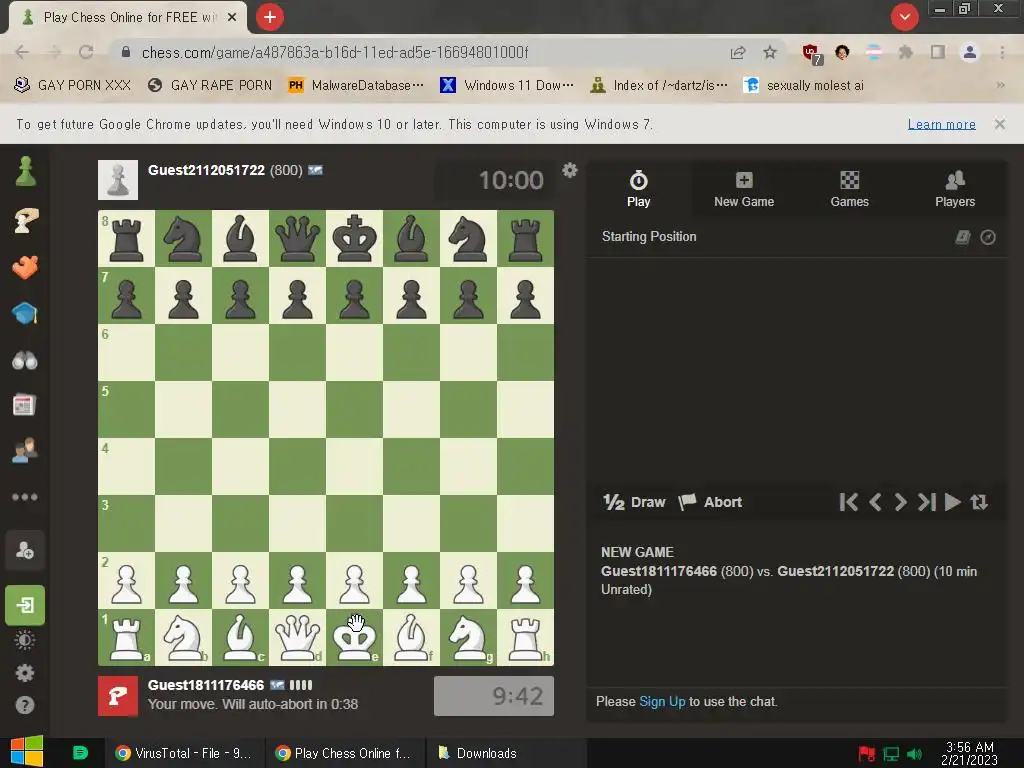Click the Sign Up link in chat

[662, 701]
